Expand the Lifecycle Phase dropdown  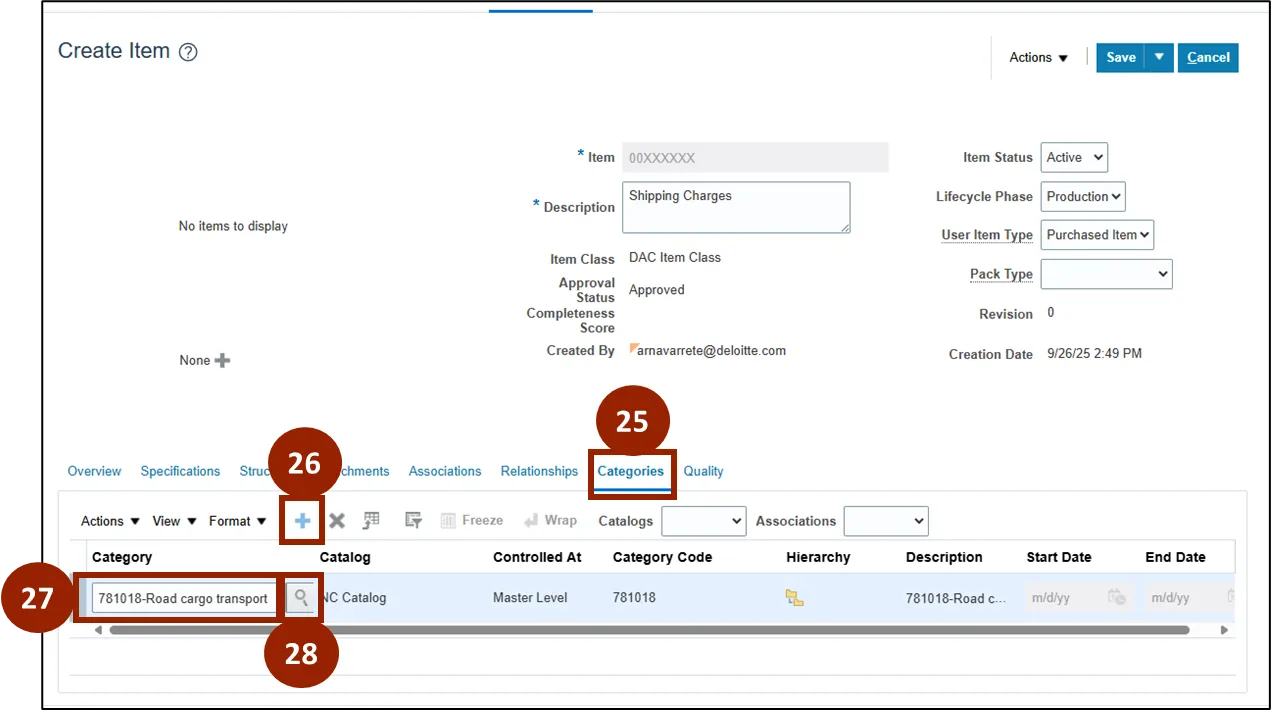tap(1083, 196)
